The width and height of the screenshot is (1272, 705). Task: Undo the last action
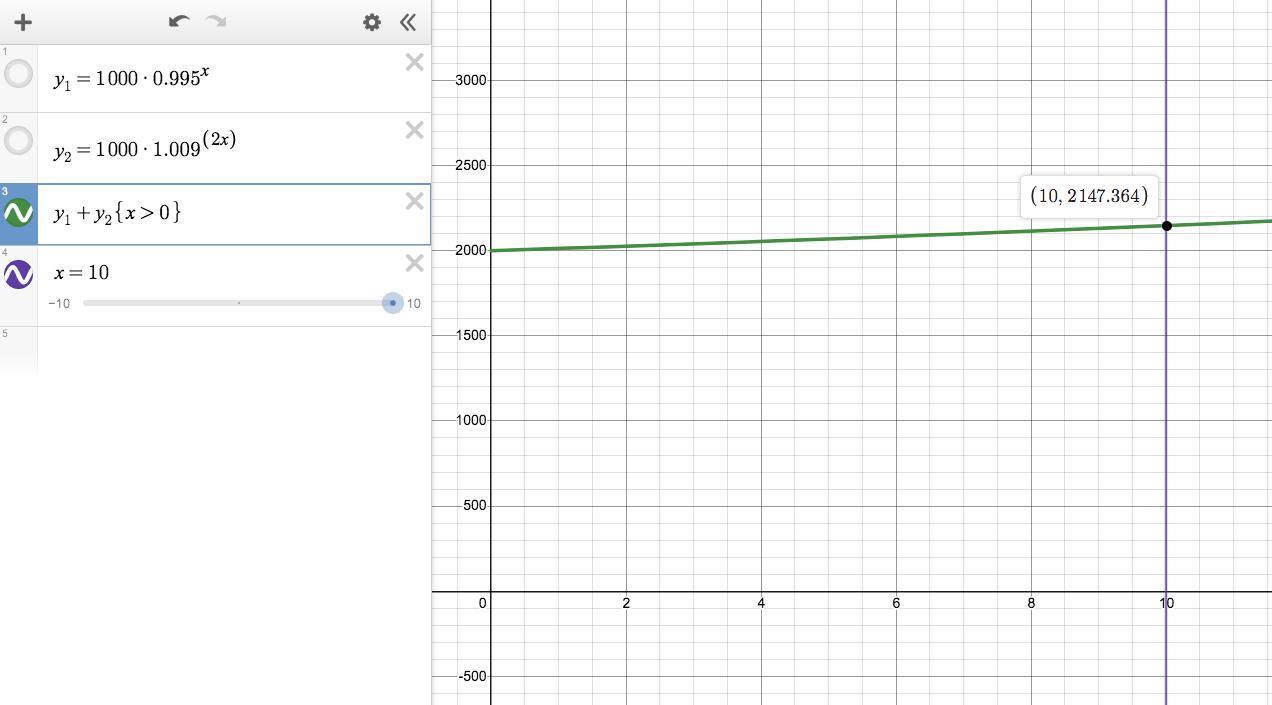[179, 21]
